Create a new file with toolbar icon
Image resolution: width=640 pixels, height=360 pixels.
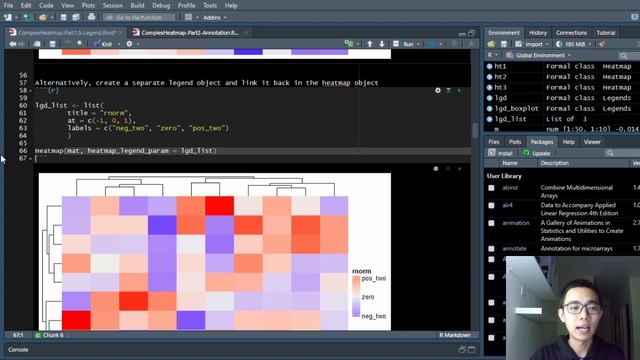8,17
